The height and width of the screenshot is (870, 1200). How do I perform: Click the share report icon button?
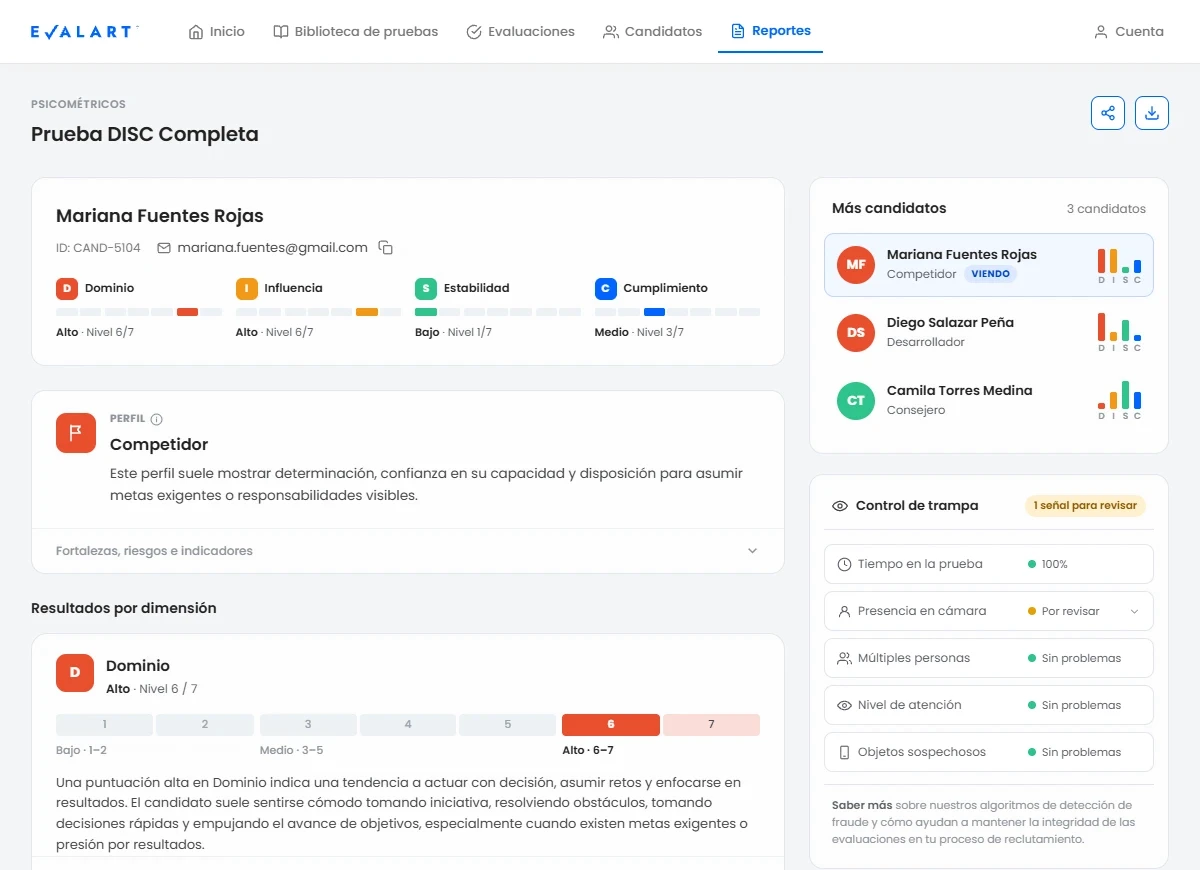click(1108, 113)
